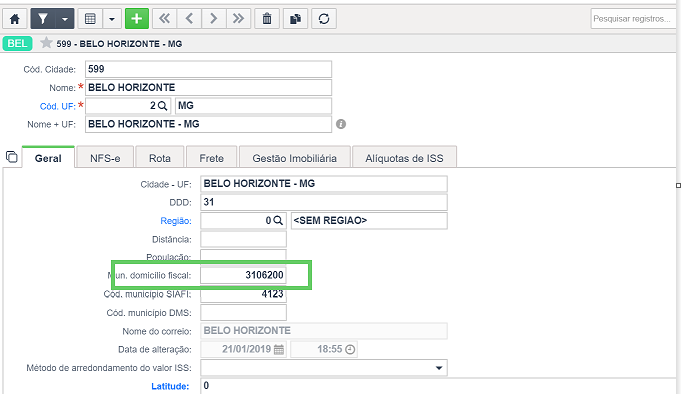The height and width of the screenshot is (394, 681).
Task: Jump to the last record
Action: tap(238, 19)
